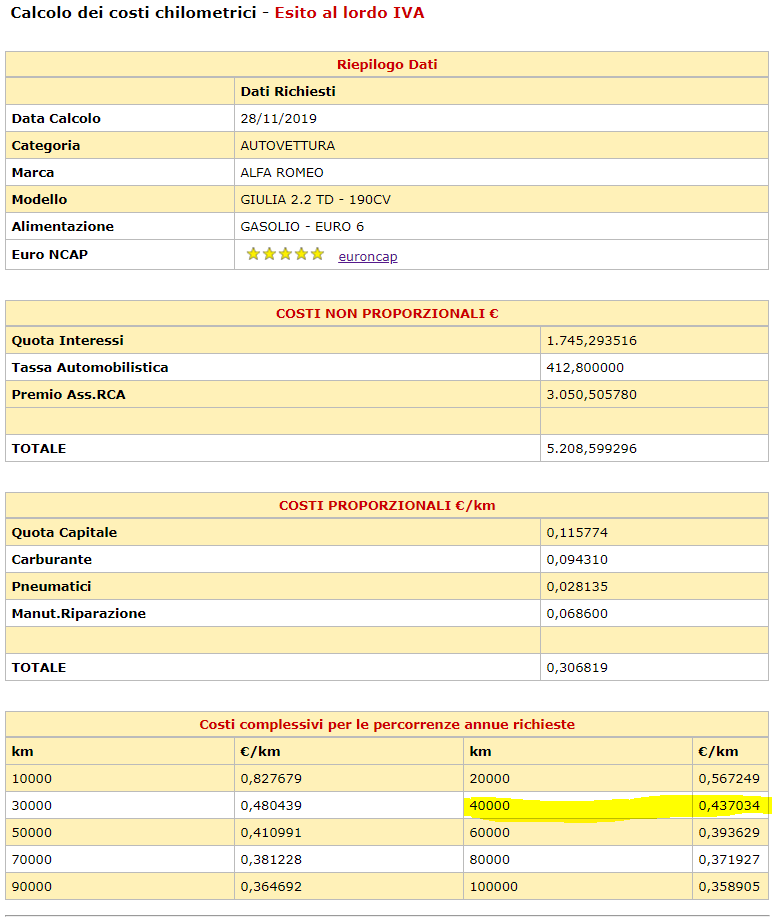Viewport: 779px width, 924px height.
Task: Click Carburante value 0,094310
Action: tap(577, 560)
